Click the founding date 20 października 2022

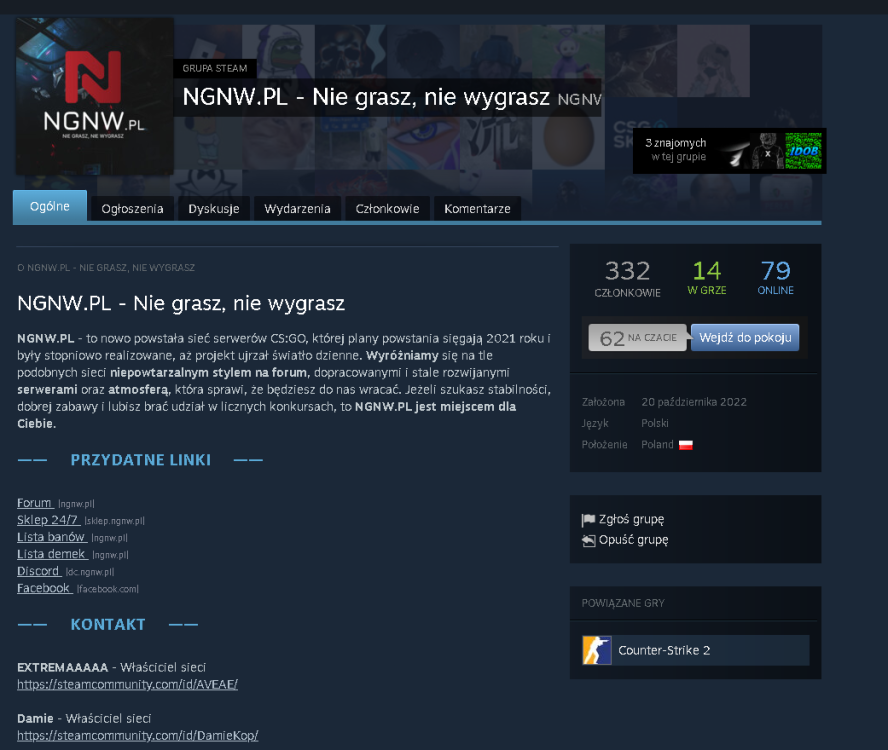[x=694, y=402]
